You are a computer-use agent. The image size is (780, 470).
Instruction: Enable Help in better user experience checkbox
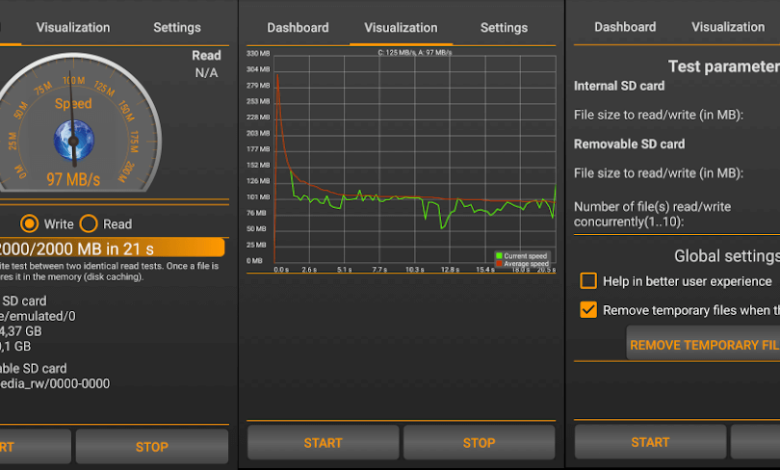(589, 281)
